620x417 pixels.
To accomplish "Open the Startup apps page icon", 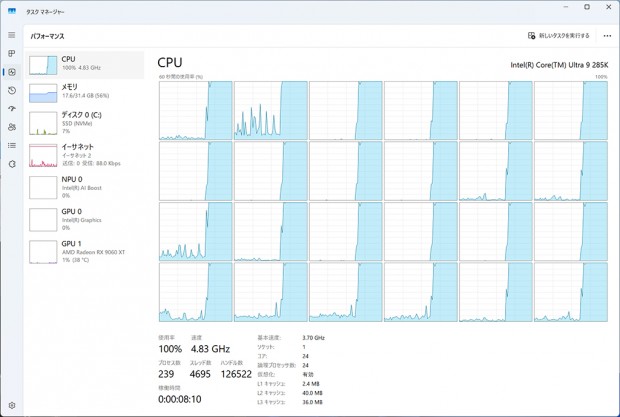I will click(12, 109).
